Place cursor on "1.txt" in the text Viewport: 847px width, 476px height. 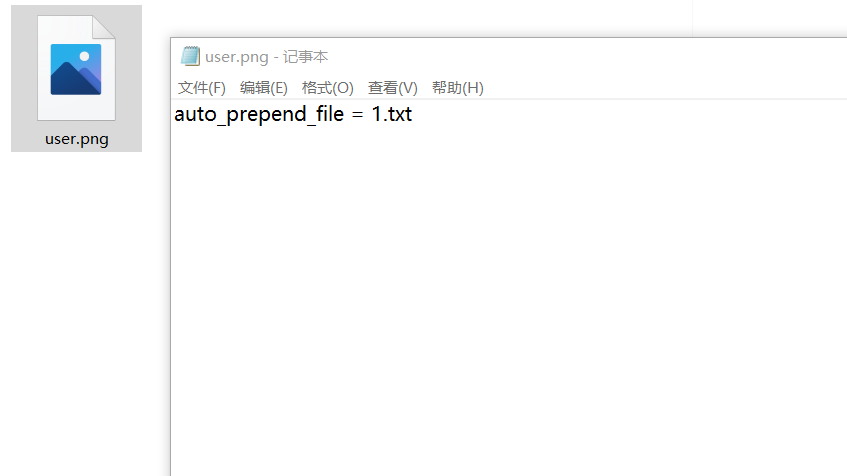coord(392,114)
